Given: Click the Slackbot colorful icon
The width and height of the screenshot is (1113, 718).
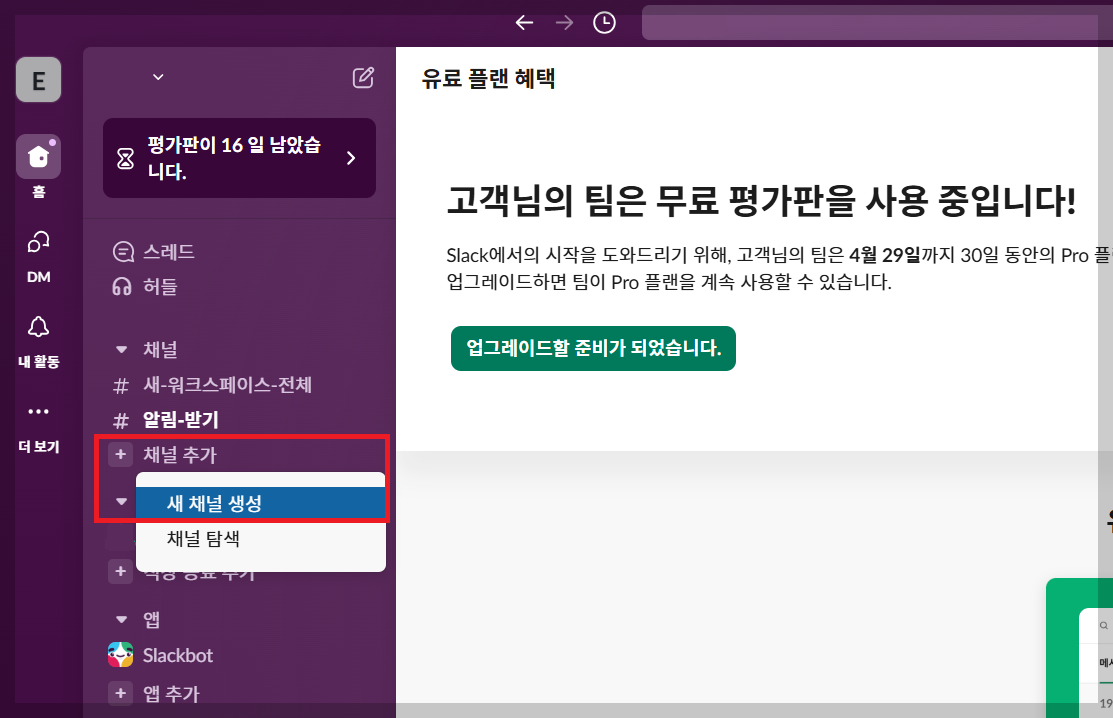Looking at the screenshot, I should click(x=121, y=655).
